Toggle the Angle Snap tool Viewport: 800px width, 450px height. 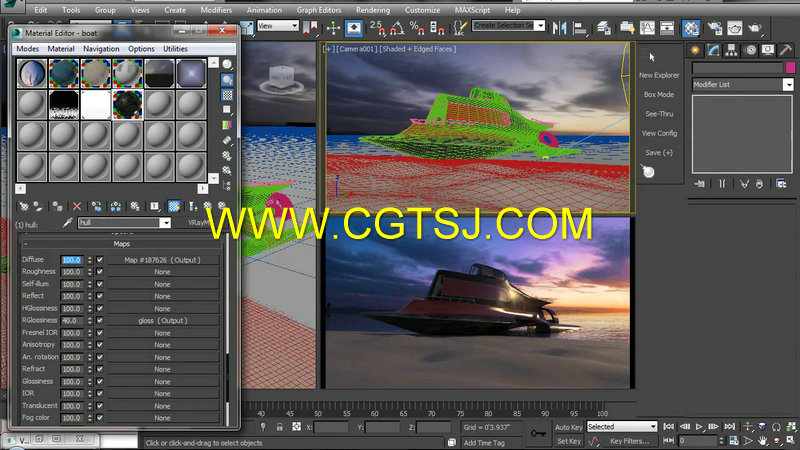[x=397, y=28]
